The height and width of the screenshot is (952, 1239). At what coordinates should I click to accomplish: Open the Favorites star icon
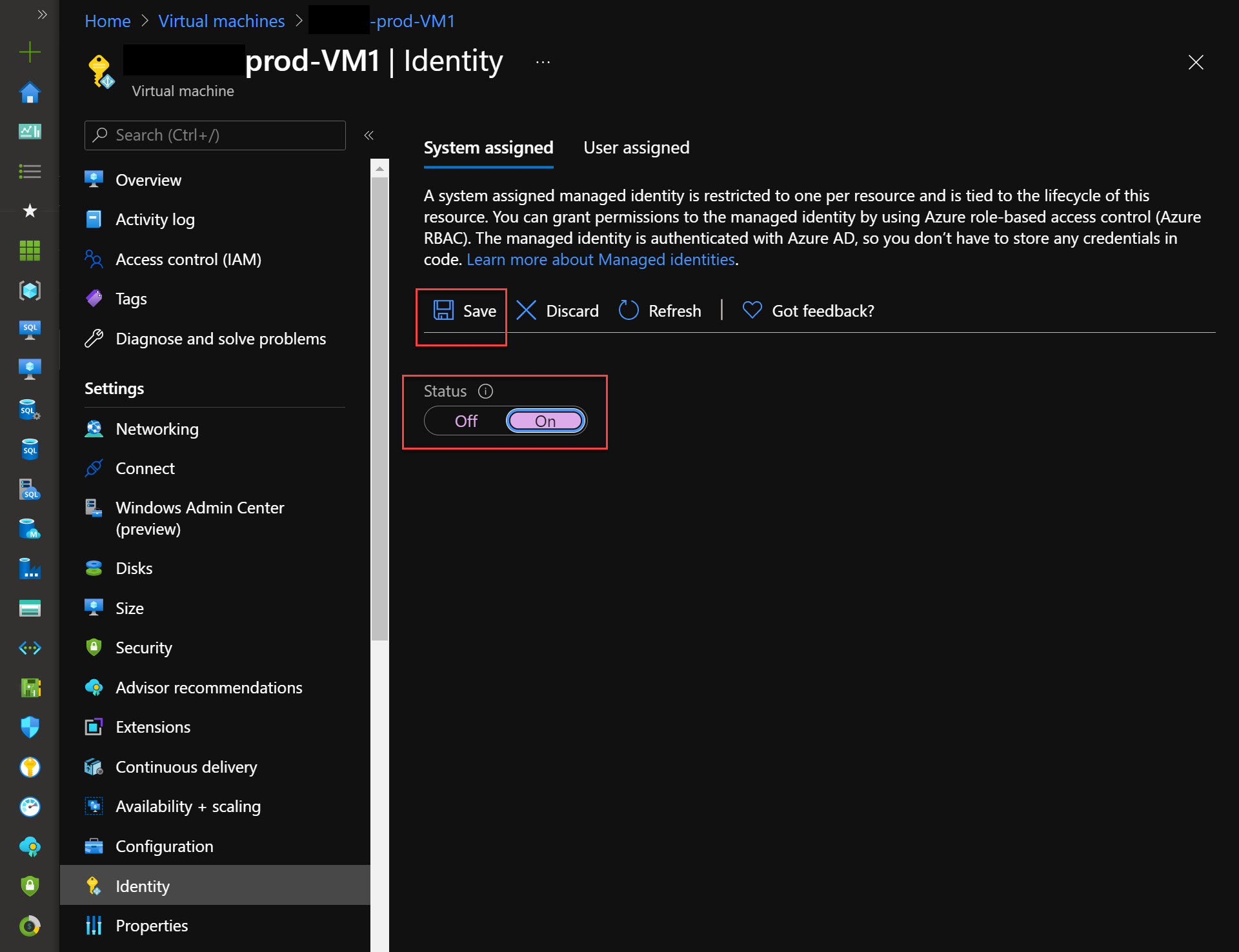[x=30, y=210]
